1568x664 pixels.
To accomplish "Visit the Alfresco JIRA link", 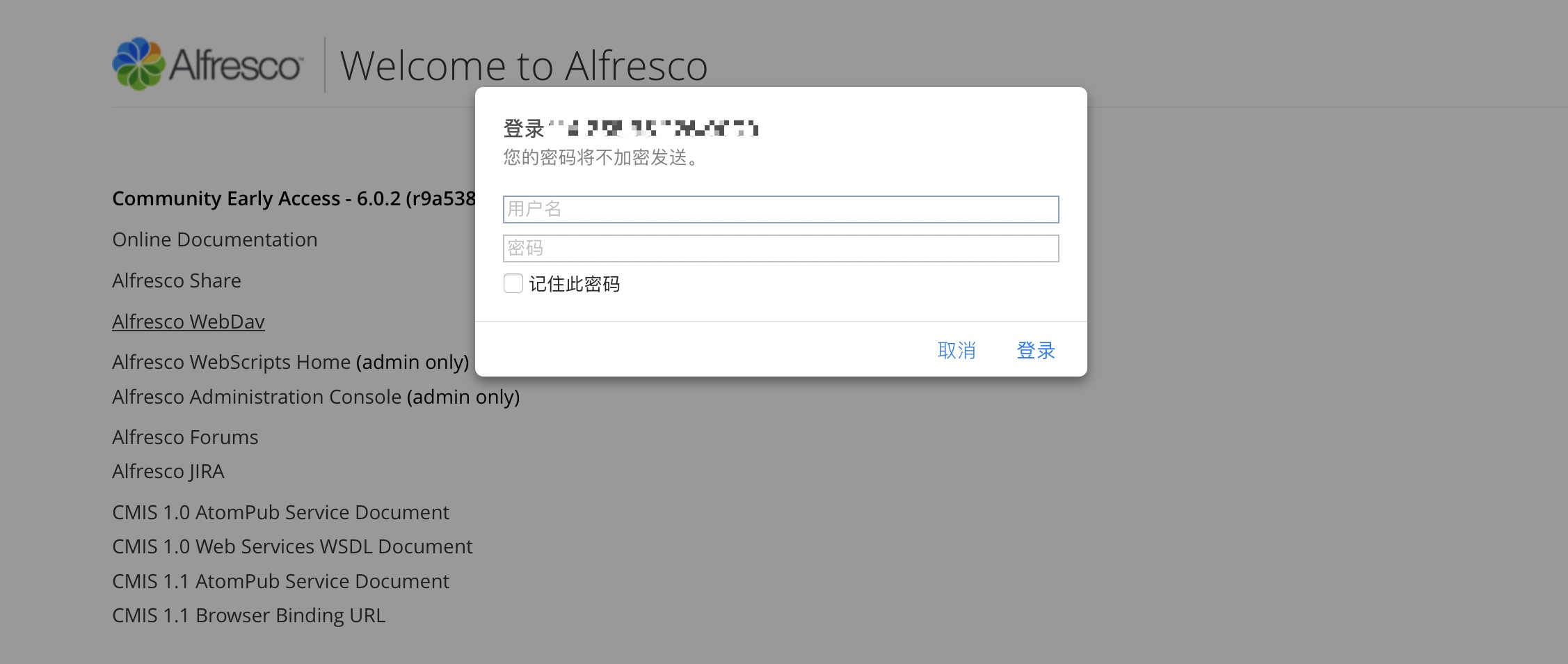I will pos(168,471).
